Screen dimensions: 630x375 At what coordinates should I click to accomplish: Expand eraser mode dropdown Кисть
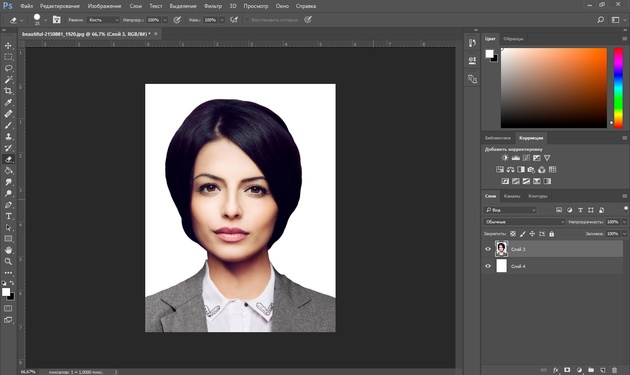point(103,20)
